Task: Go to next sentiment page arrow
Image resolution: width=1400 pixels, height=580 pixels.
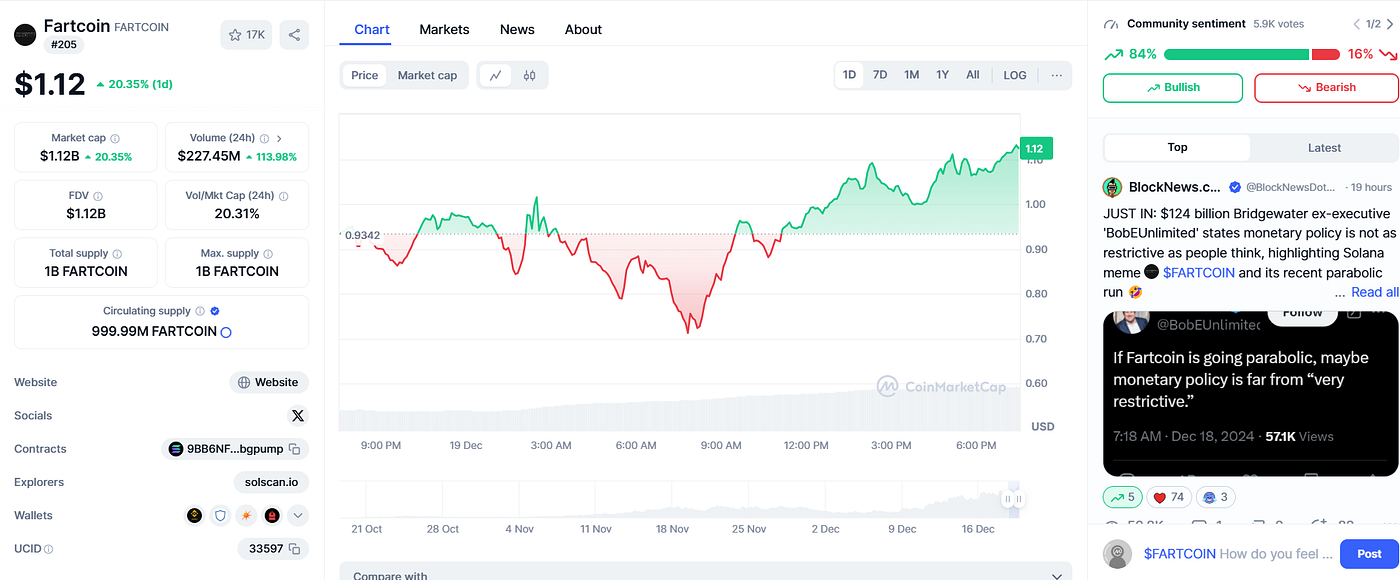Action: click(x=1390, y=24)
